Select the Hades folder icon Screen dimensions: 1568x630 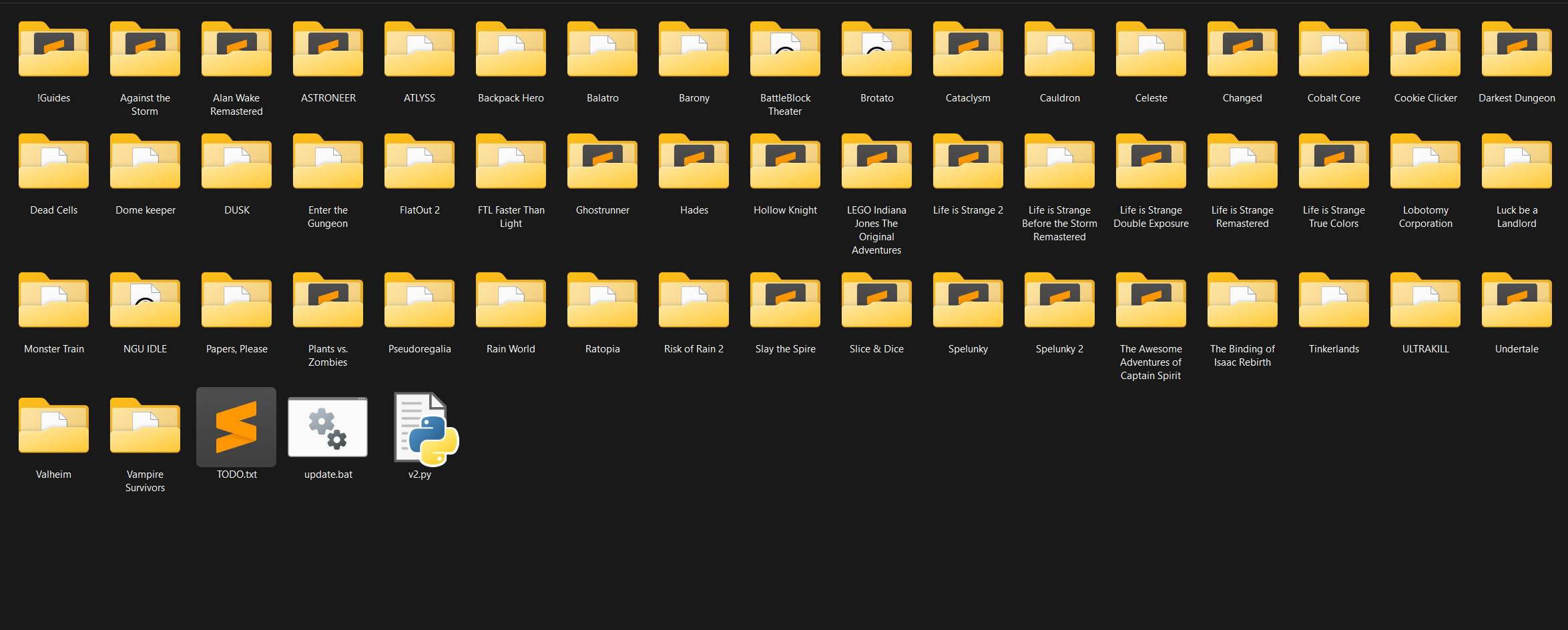tap(694, 161)
